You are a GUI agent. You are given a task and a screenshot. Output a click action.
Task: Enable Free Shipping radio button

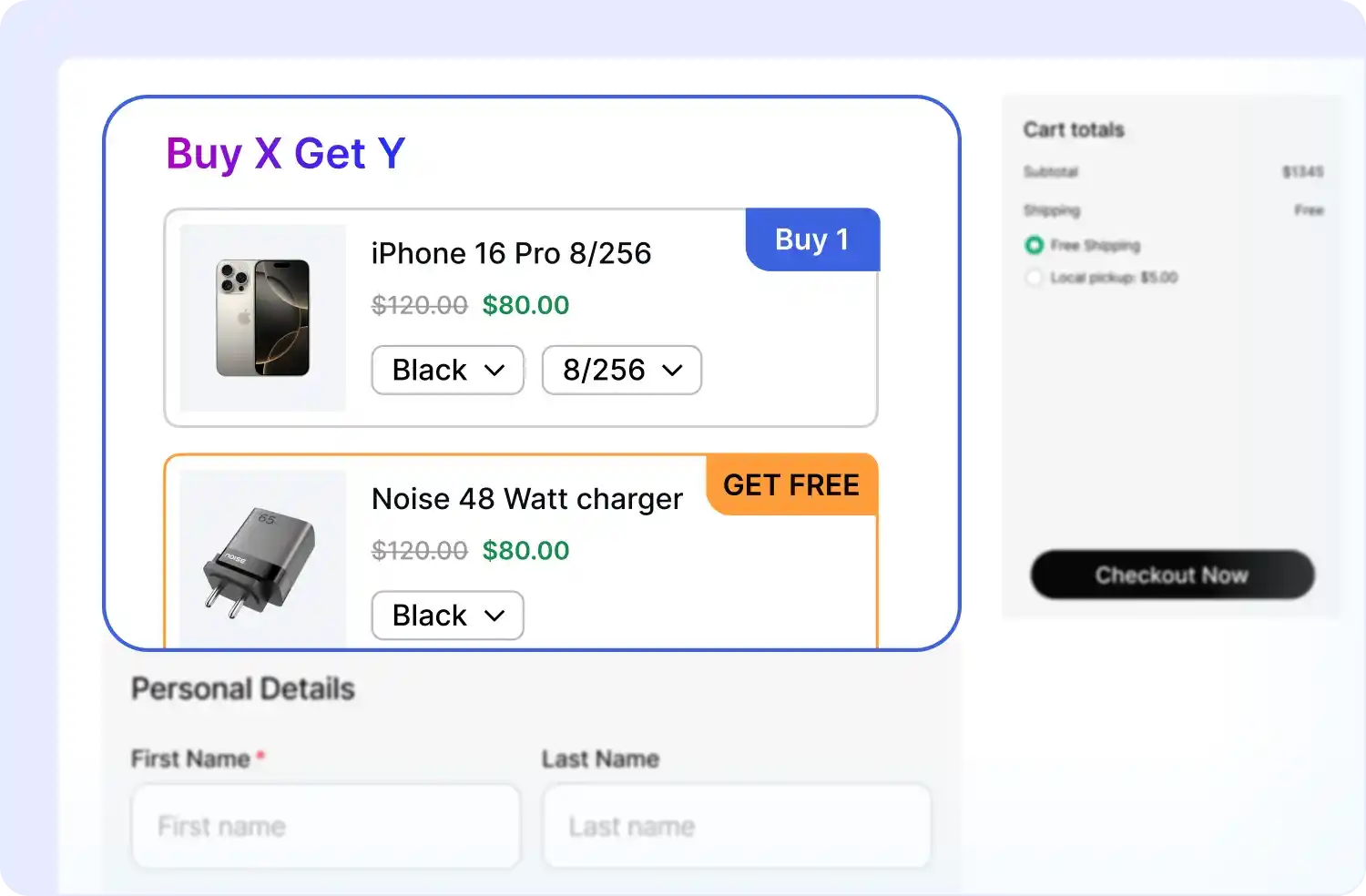pyautogui.click(x=1035, y=245)
